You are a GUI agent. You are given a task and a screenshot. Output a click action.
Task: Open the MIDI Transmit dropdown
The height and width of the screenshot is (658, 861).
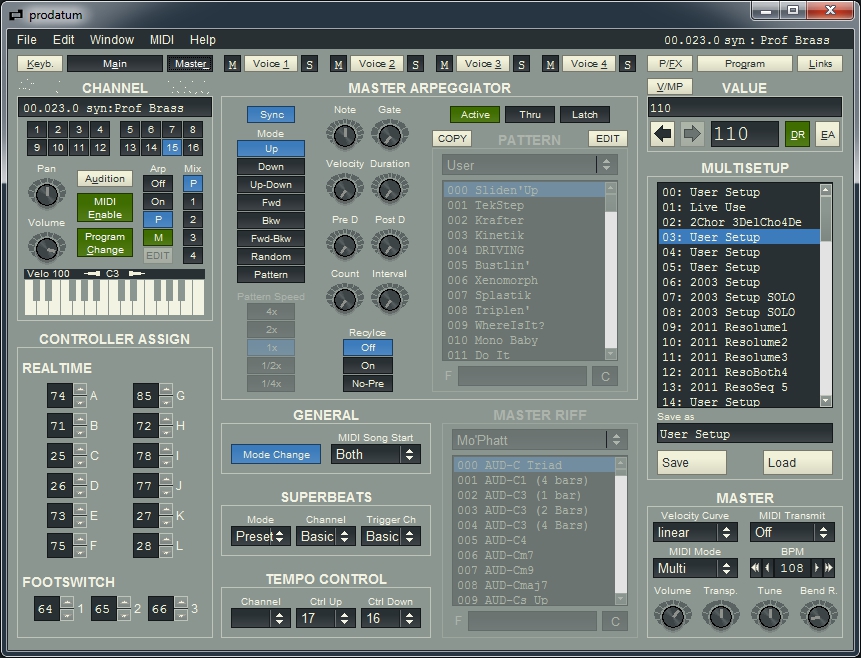tap(792, 532)
